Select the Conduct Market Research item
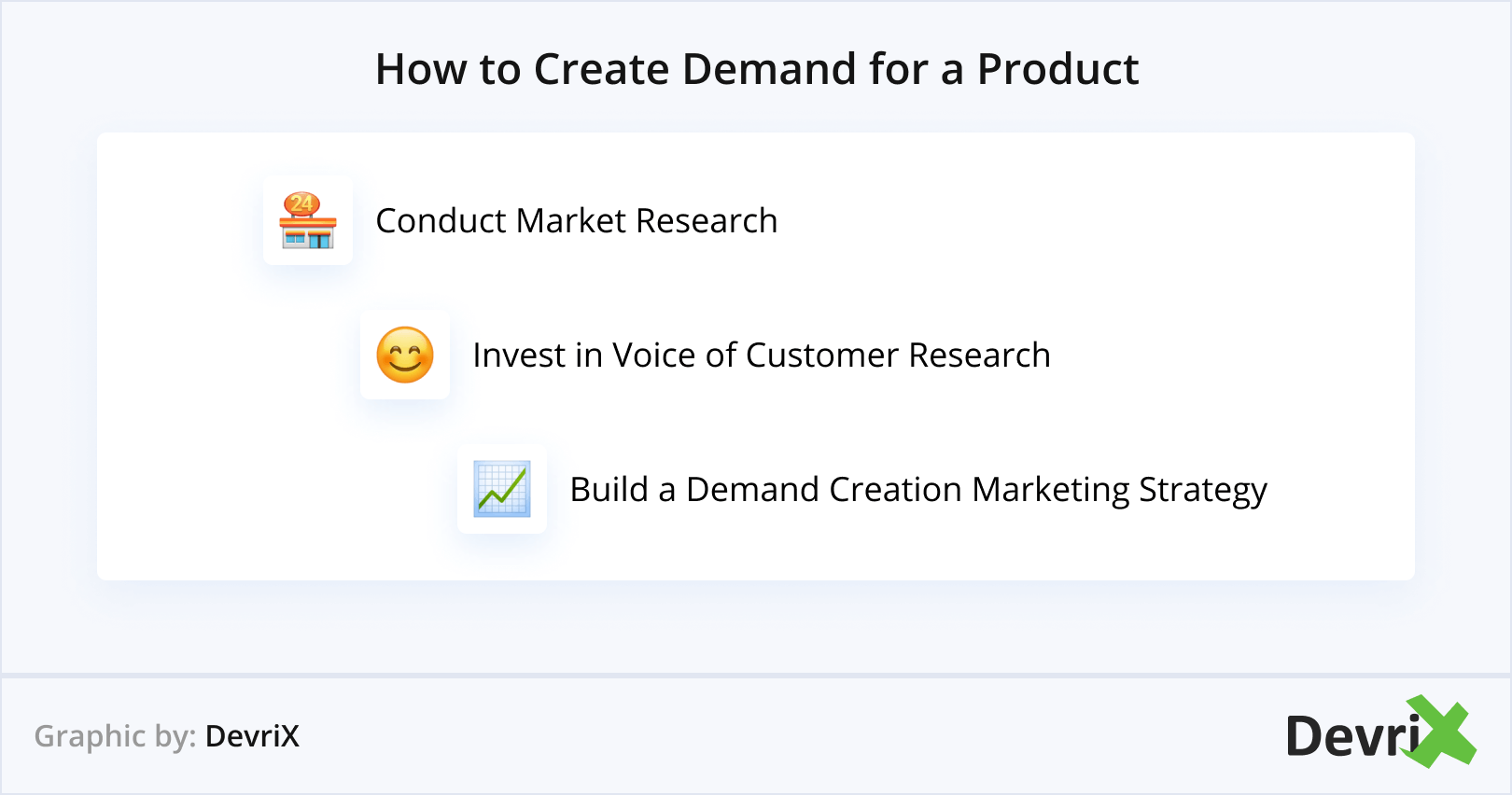 click(576, 221)
